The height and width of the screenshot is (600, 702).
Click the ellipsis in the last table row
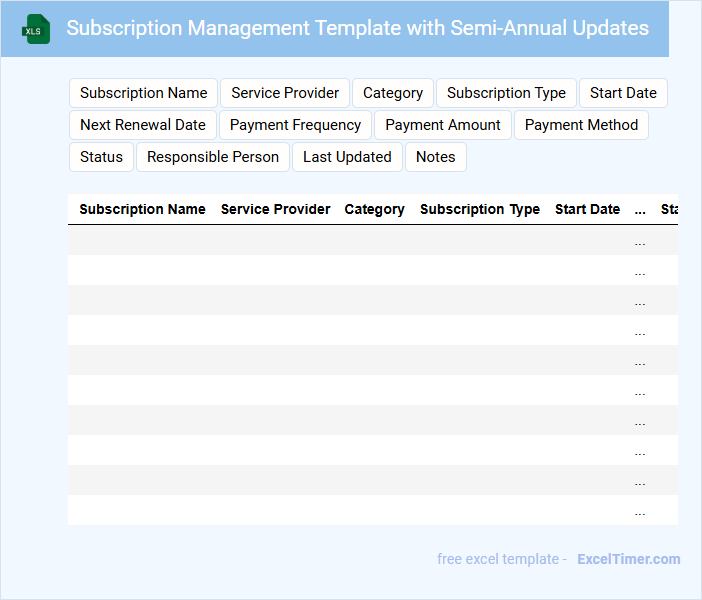[x=640, y=511]
